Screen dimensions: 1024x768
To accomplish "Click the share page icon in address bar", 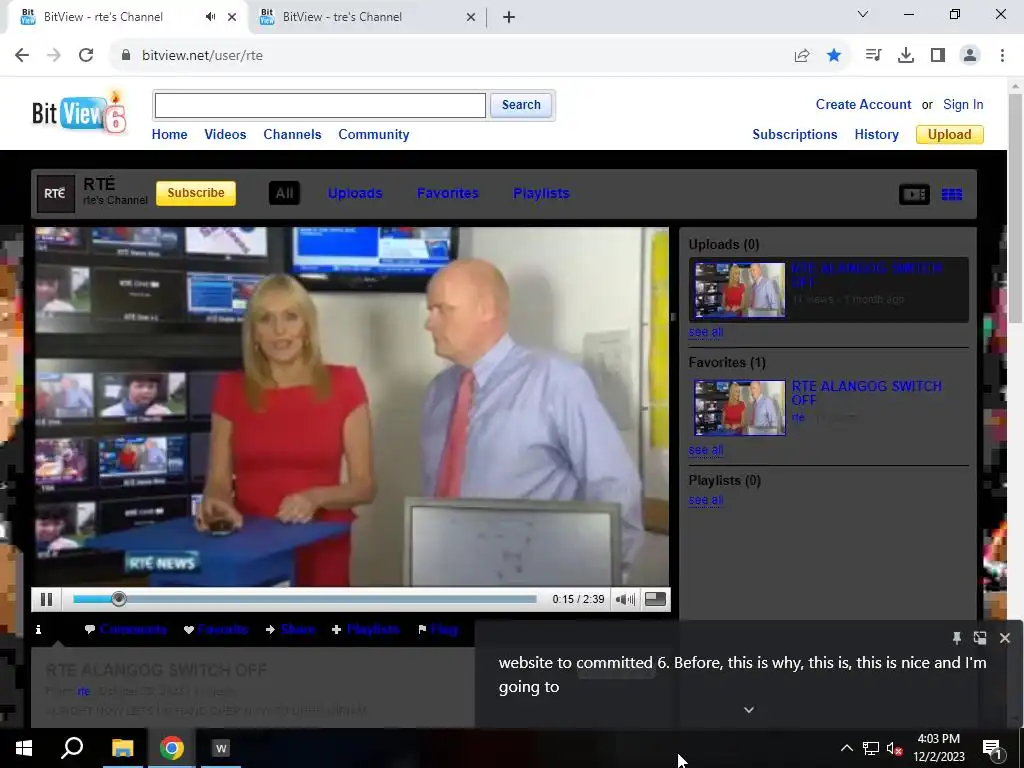I will 802,56.
